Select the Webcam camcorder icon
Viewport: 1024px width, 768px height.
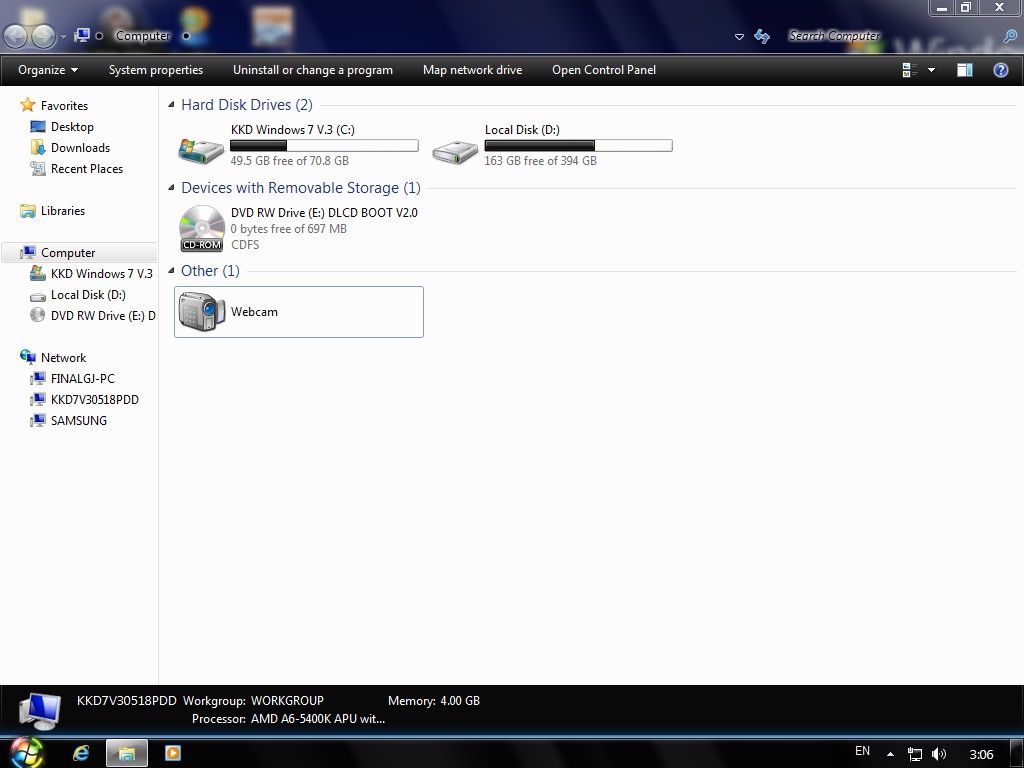pyautogui.click(x=202, y=312)
